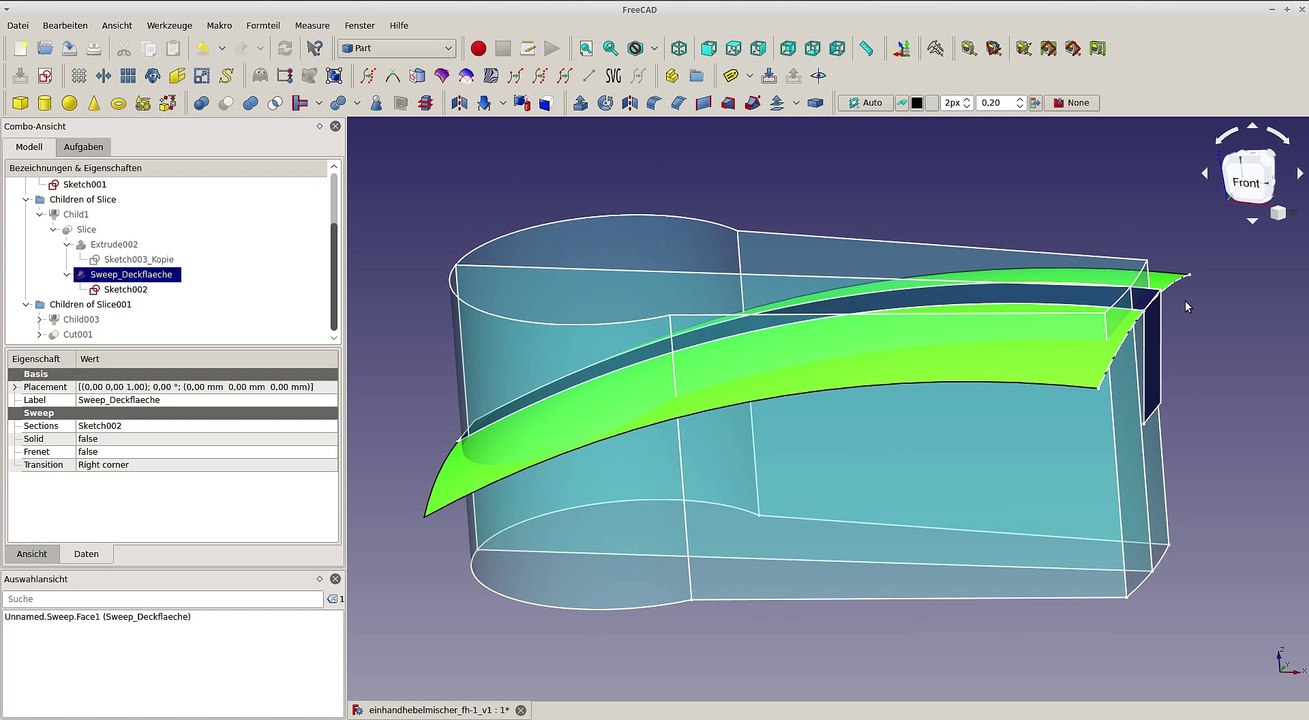Open the Datei menu
This screenshot has width=1309, height=720.
pos(18,25)
